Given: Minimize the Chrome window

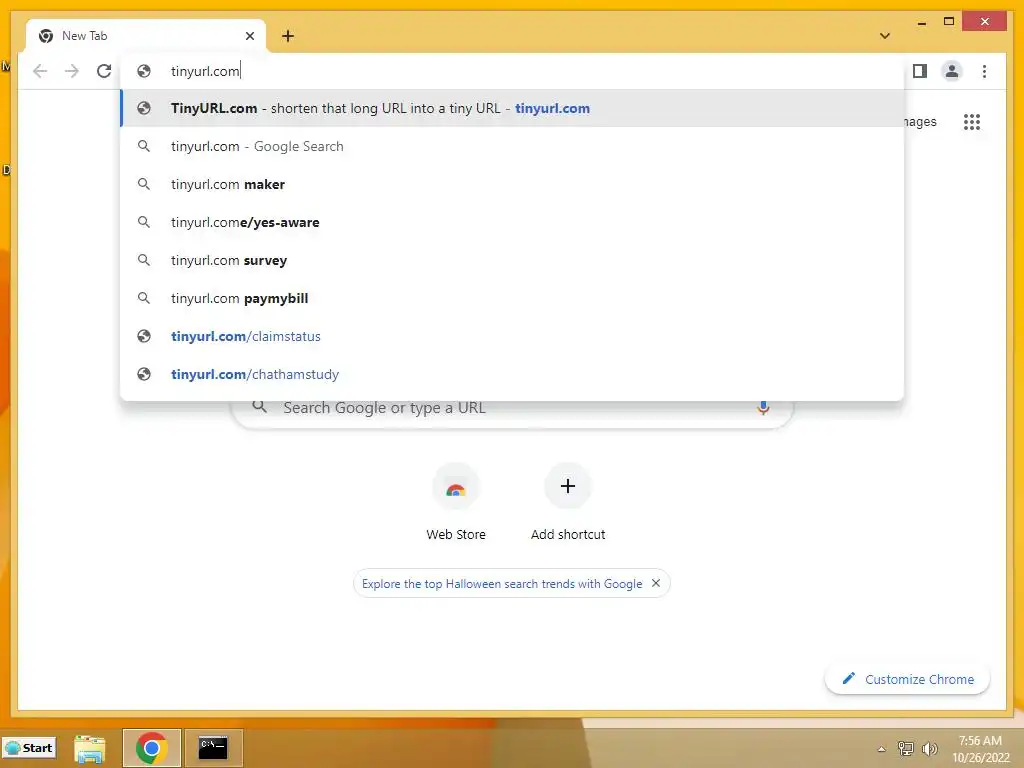Looking at the screenshot, I should coord(921,22).
